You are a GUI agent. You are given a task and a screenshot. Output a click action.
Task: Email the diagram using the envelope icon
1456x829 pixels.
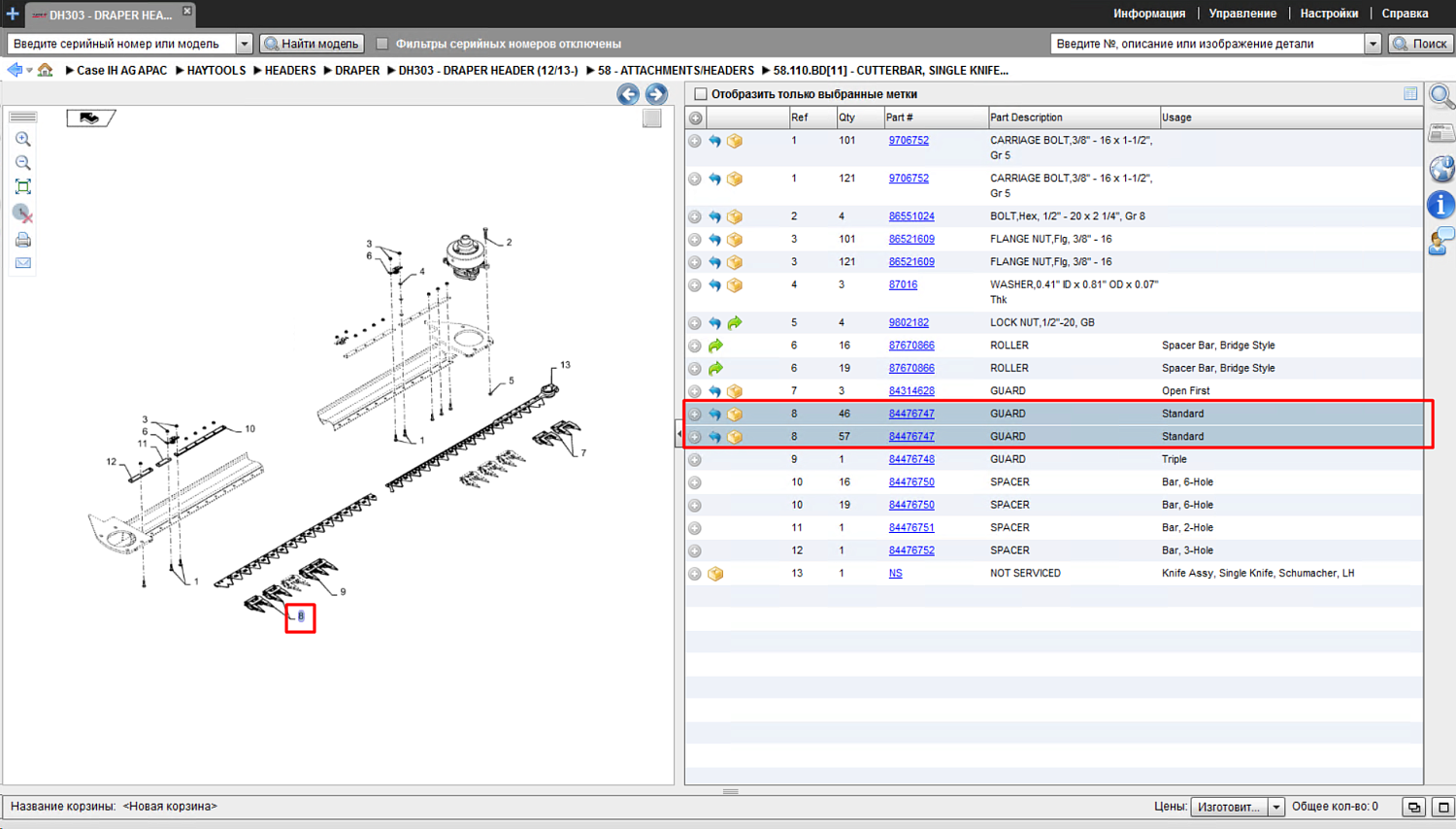click(x=23, y=263)
